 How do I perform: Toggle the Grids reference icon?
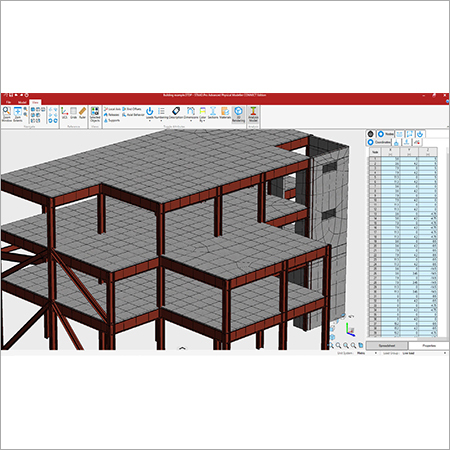73,113
